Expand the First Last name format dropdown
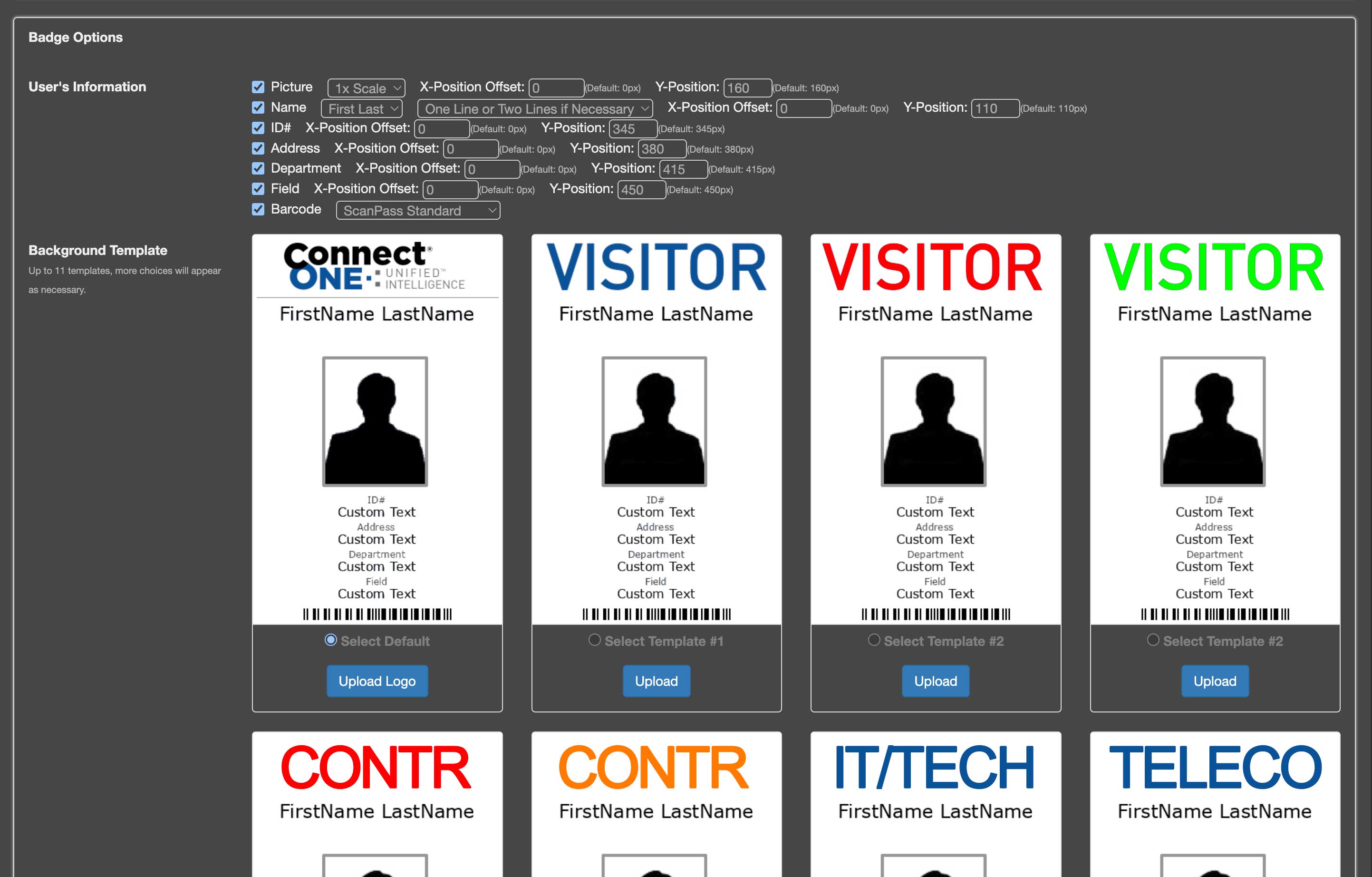This screenshot has width=1372, height=877. click(362, 109)
